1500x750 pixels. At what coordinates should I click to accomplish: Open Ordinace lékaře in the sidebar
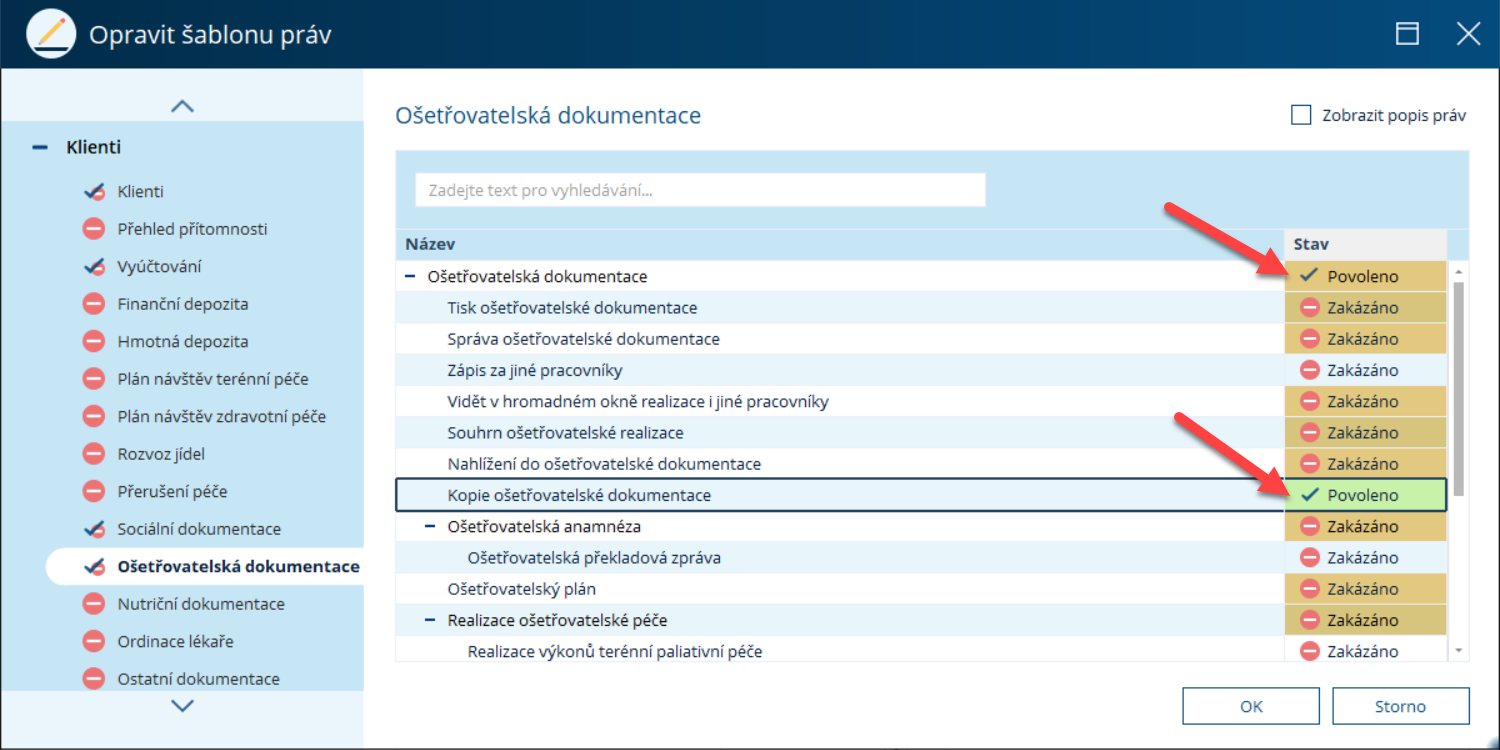point(175,642)
